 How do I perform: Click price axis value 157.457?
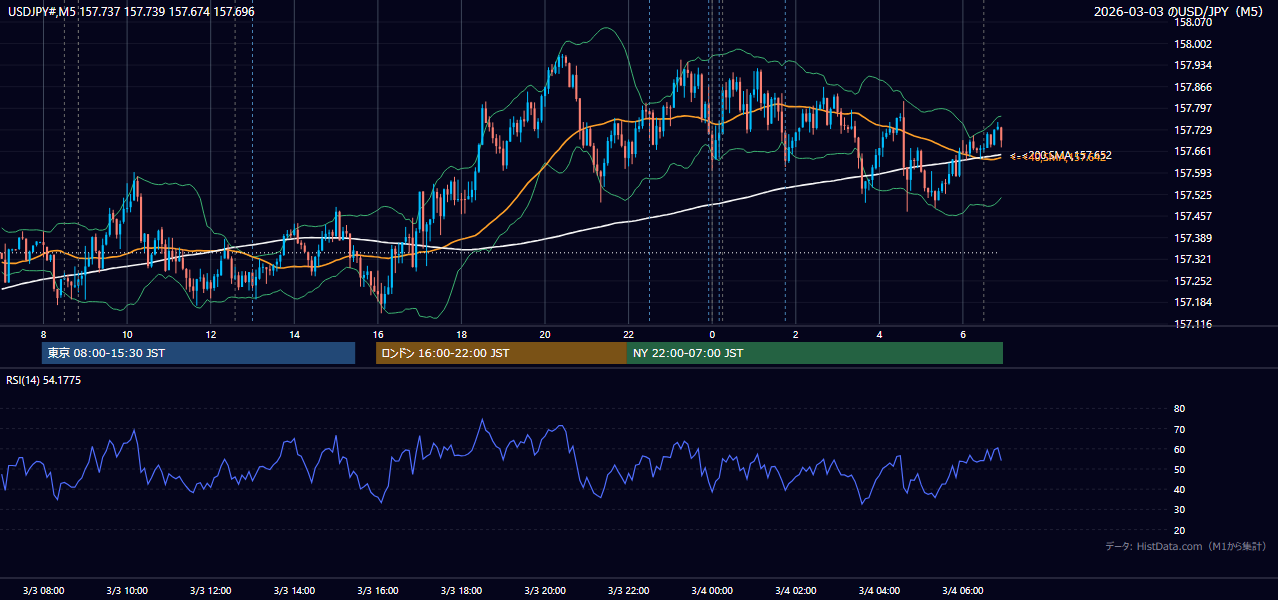coord(1193,216)
